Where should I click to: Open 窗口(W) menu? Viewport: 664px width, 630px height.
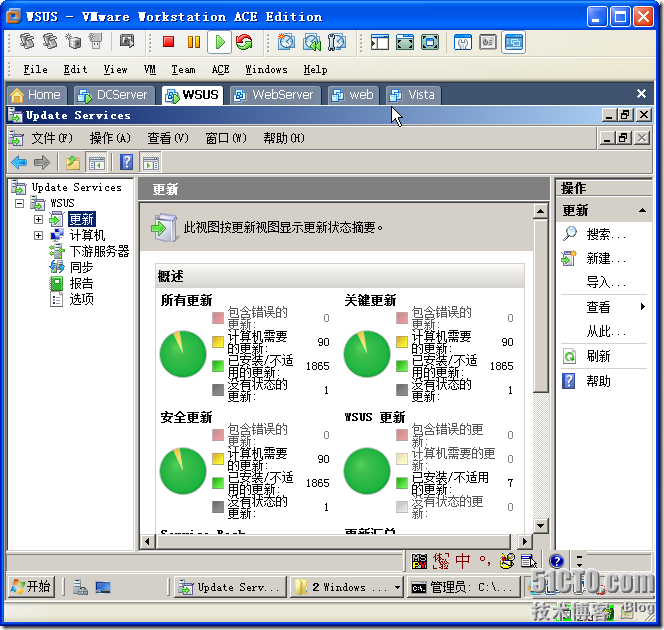tap(226, 138)
